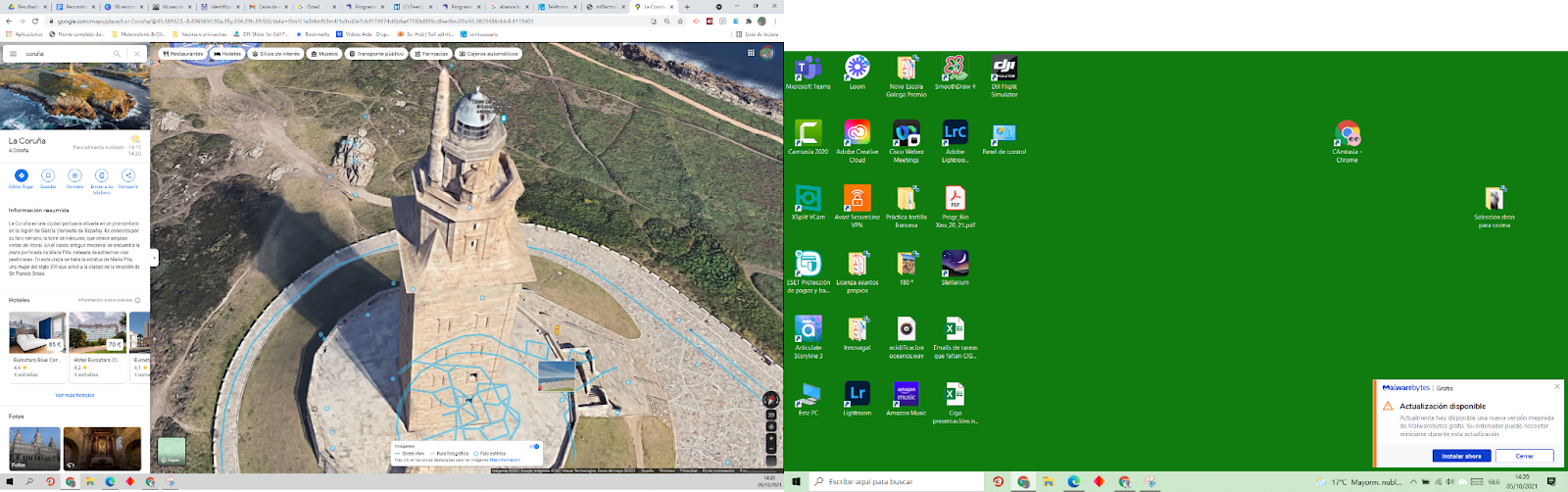Open Amazon Music desktop icon
The image size is (1568, 492).
coord(906,399)
